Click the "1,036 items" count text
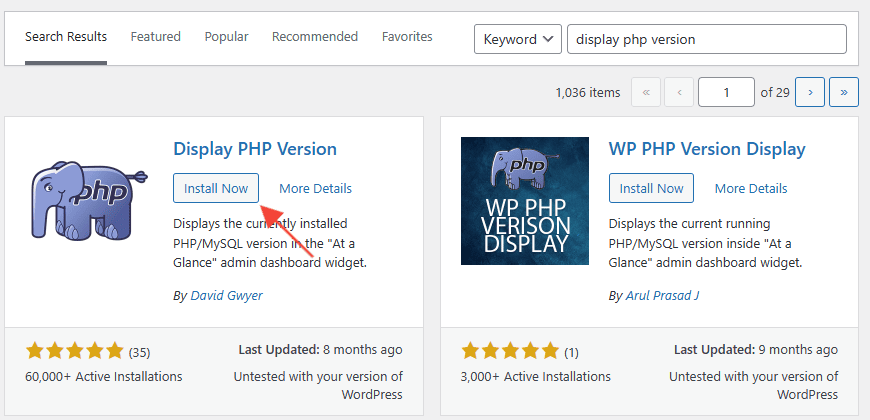This screenshot has width=870, height=420. click(588, 93)
